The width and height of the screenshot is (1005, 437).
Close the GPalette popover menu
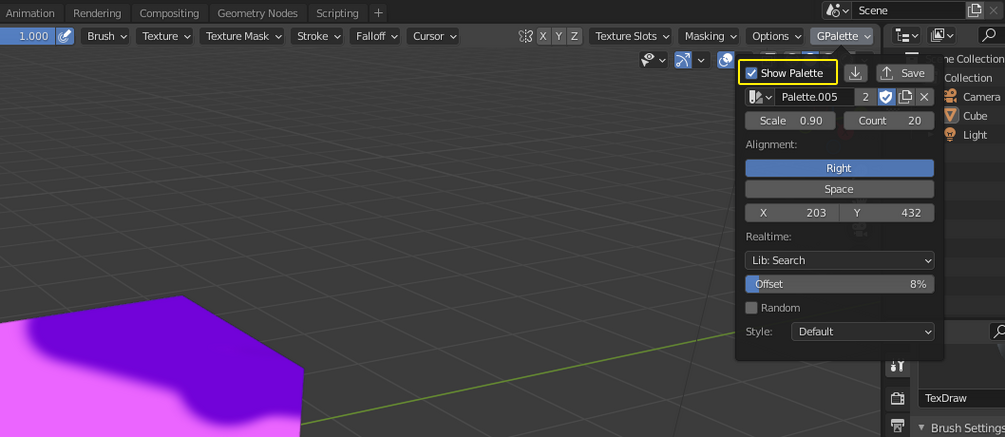point(842,37)
